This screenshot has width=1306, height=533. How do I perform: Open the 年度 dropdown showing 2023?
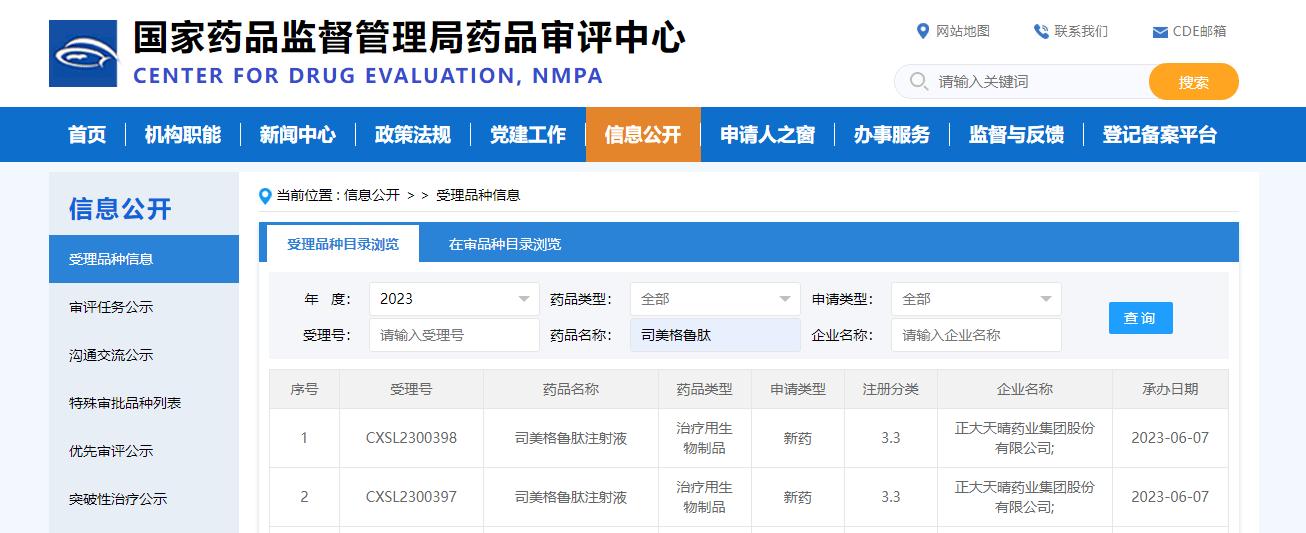pos(454,299)
